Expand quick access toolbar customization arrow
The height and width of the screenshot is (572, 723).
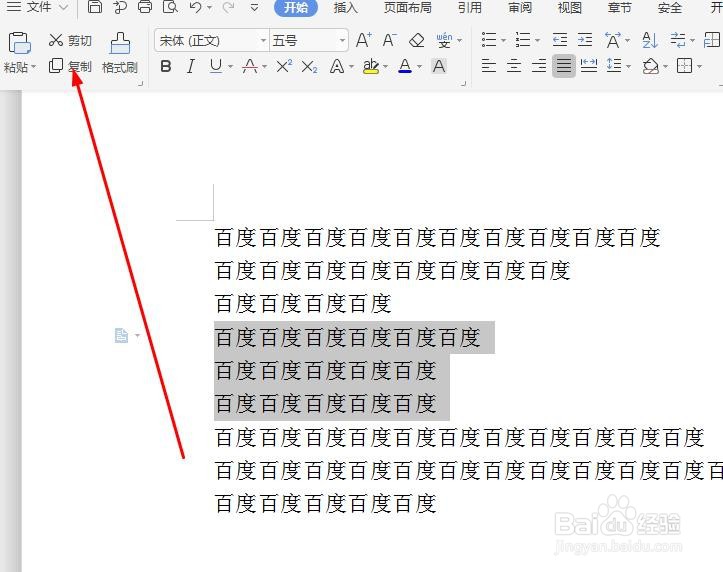(254, 8)
